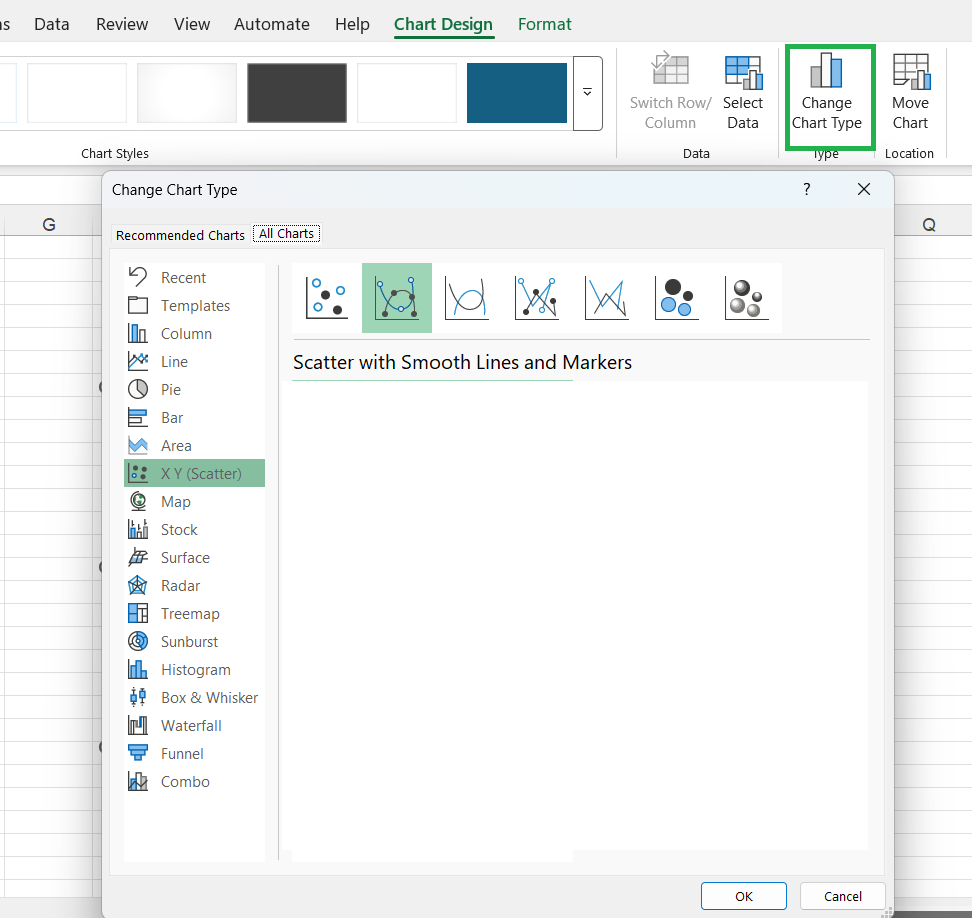Open the Automate ribbon tab

tap(272, 24)
